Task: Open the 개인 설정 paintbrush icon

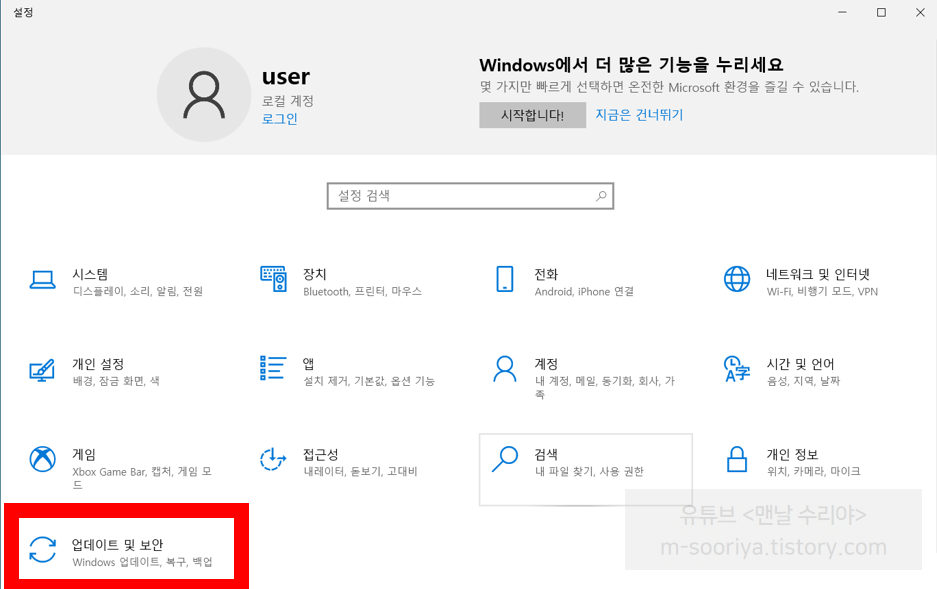Action: (42, 370)
